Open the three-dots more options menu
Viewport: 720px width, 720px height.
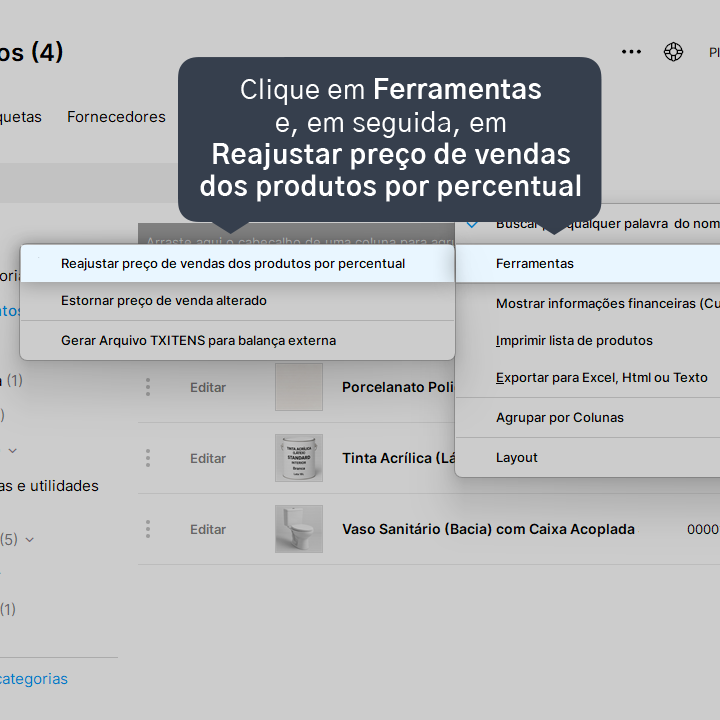pos(631,52)
